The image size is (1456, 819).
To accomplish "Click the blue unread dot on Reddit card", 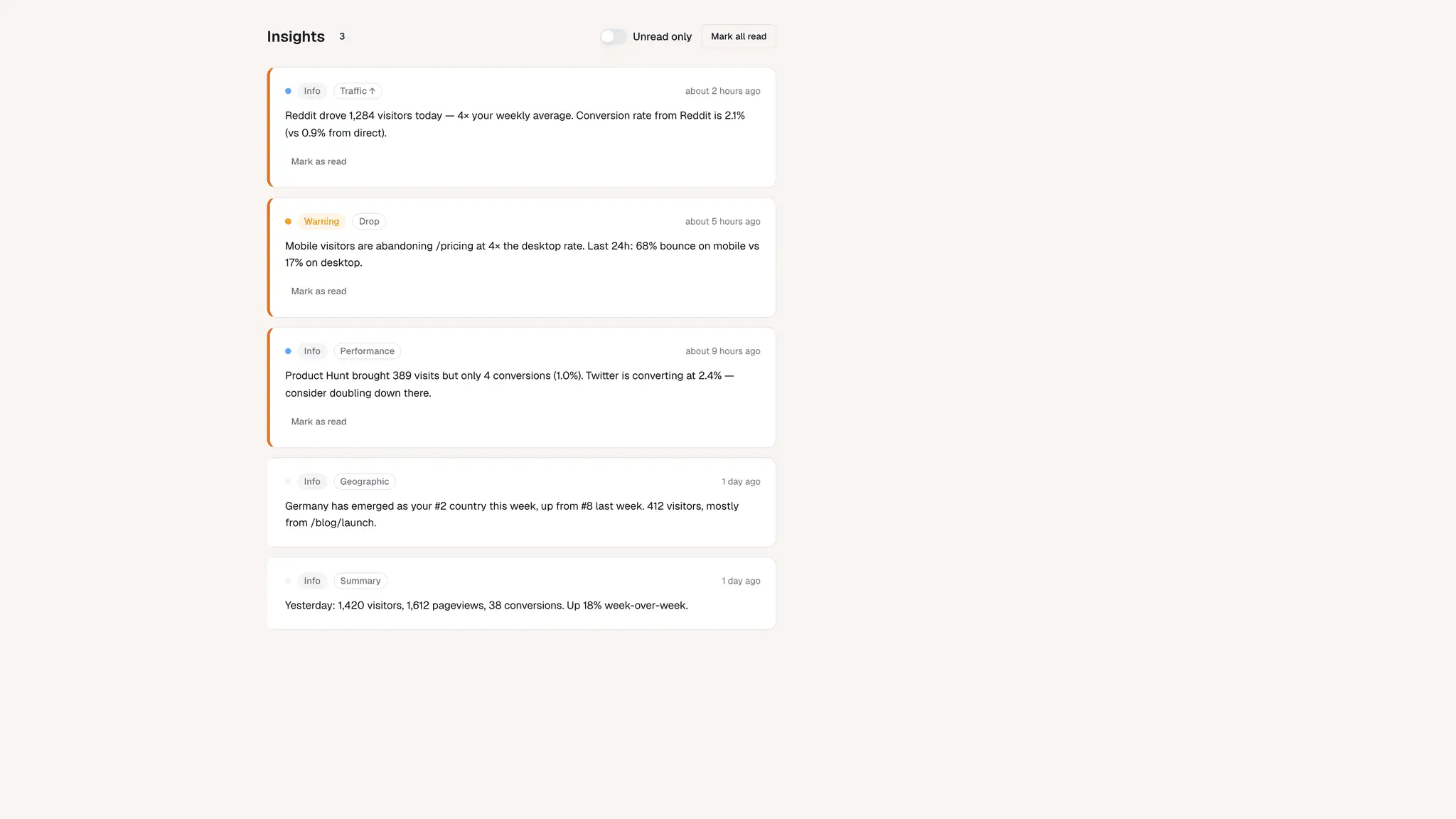I will tap(288, 91).
